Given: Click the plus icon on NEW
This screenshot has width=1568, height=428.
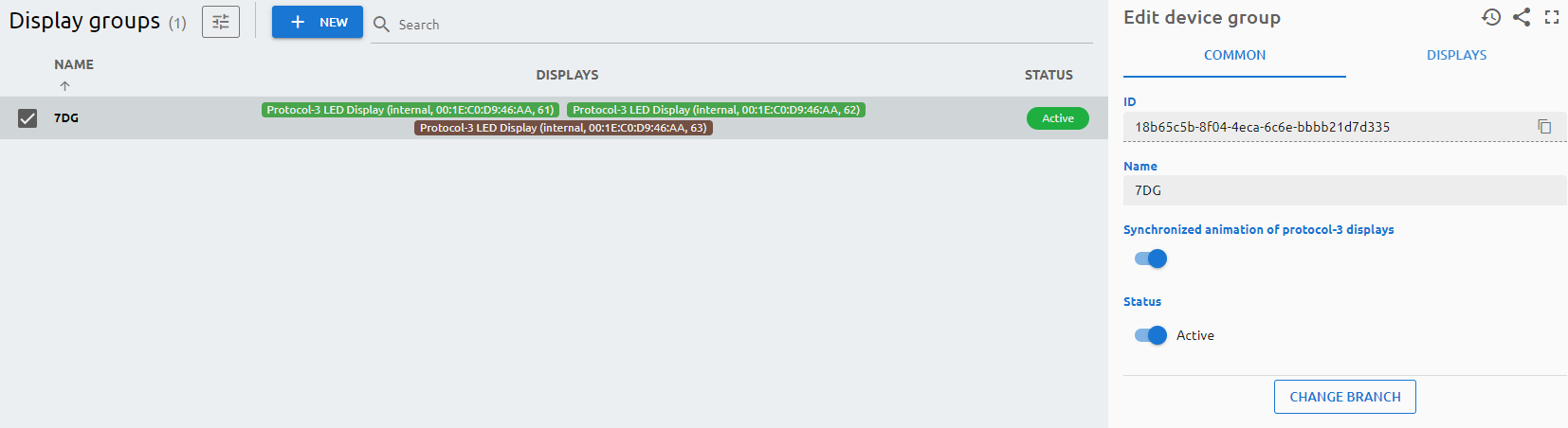Looking at the screenshot, I should click(298, 22).
